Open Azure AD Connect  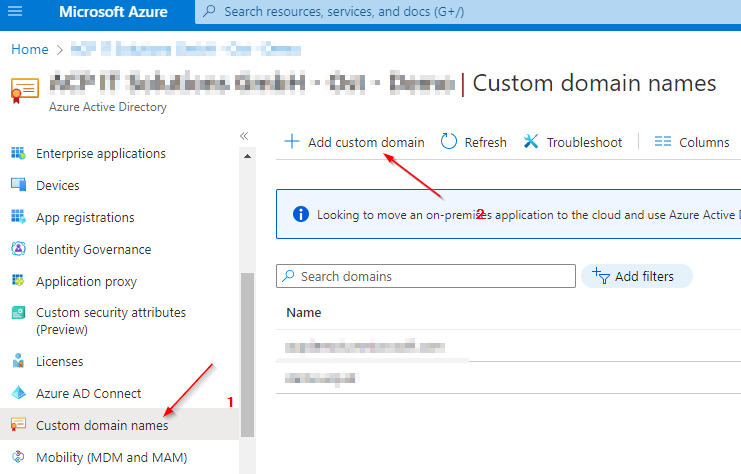88,393
